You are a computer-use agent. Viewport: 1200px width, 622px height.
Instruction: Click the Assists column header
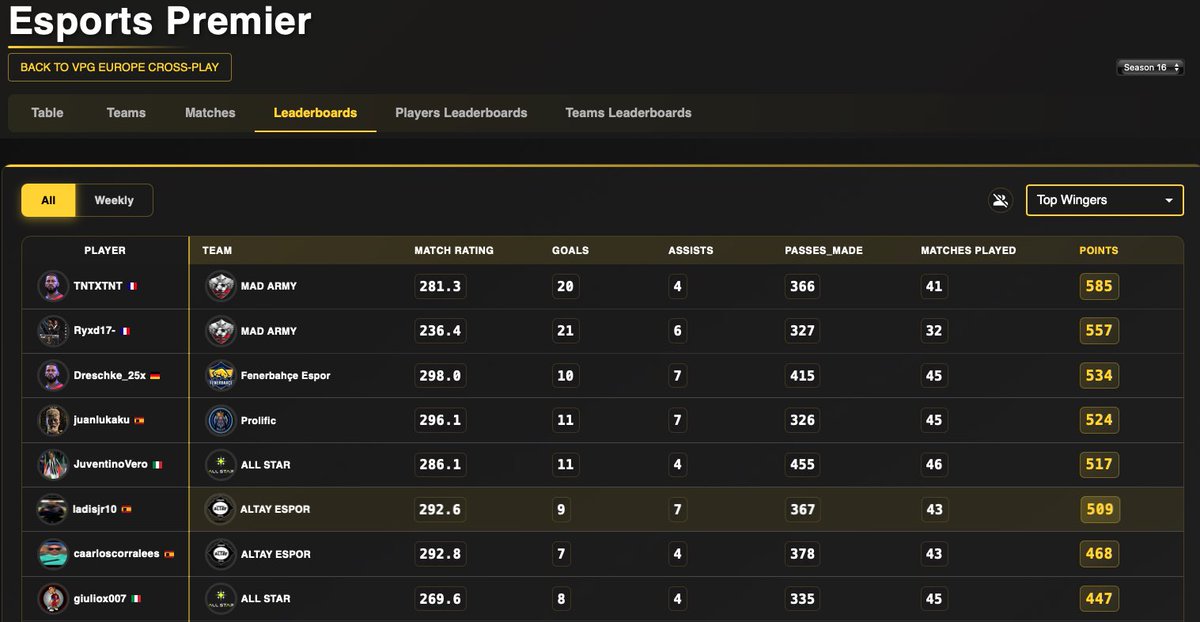(691, 250)
